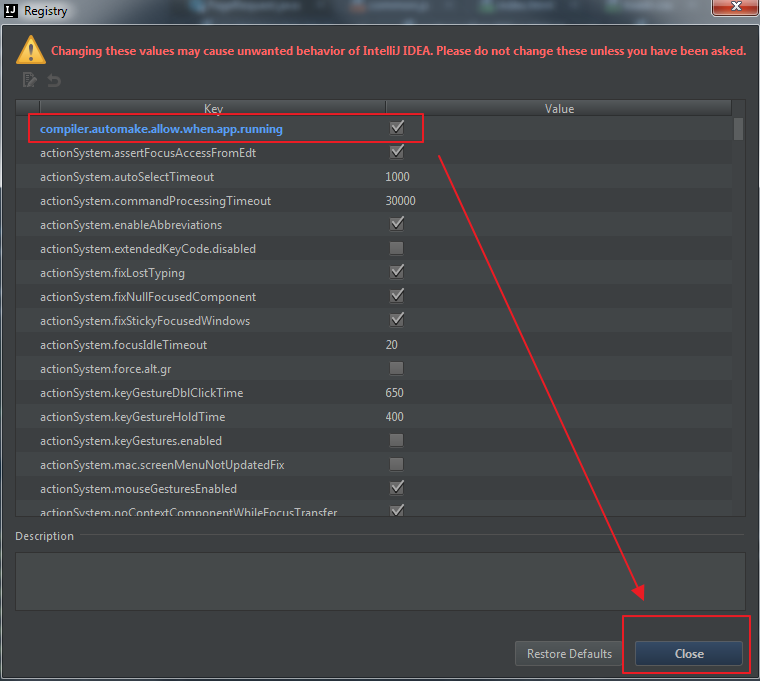Click the 30000 value cell
The height and width of the screenshot is (681, 760).
tap(400, 201)
